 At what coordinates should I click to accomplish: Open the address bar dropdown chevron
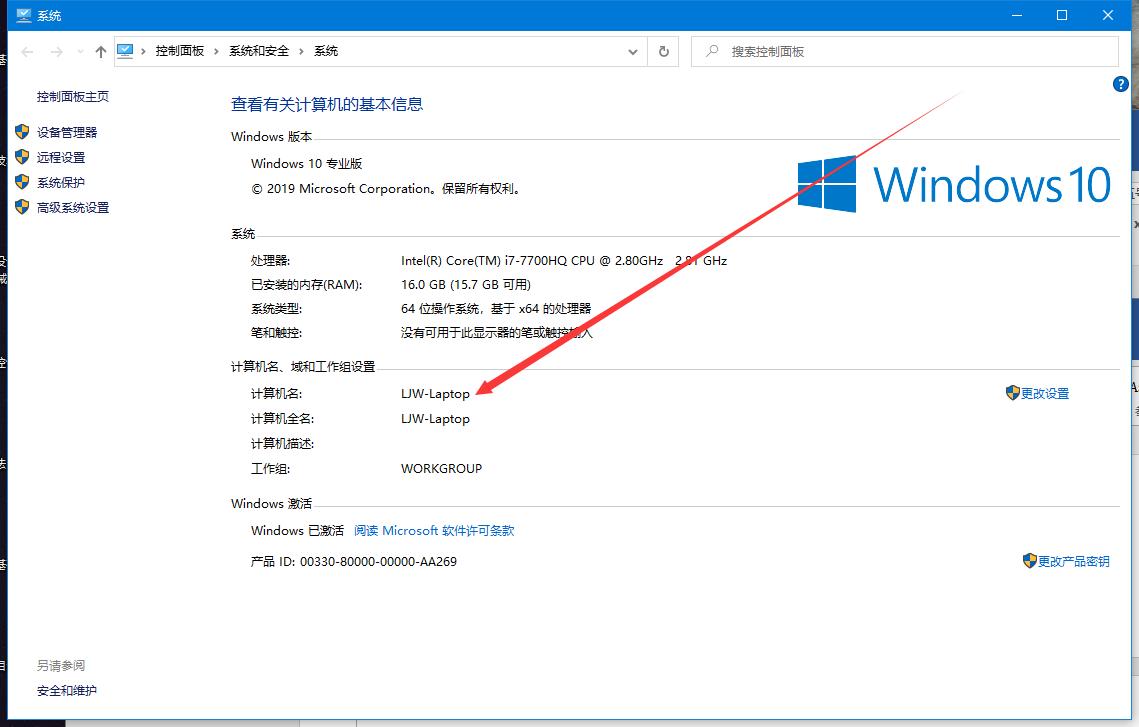pyautogui.click(x=632, y=51)
